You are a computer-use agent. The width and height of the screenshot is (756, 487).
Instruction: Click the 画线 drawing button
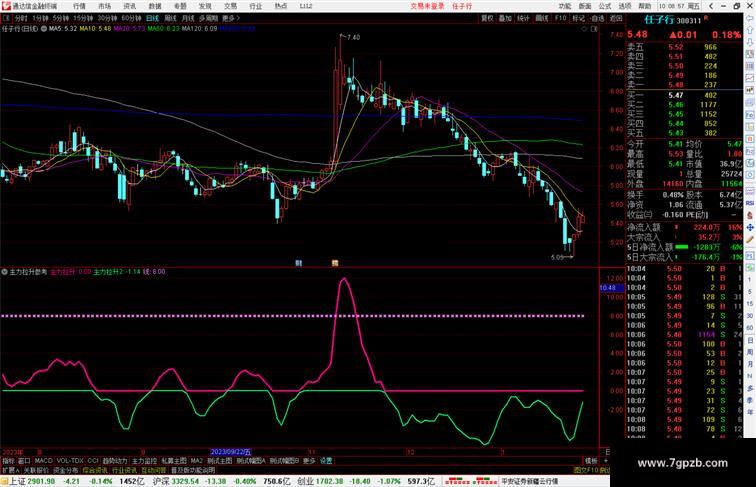pos(542,18)
